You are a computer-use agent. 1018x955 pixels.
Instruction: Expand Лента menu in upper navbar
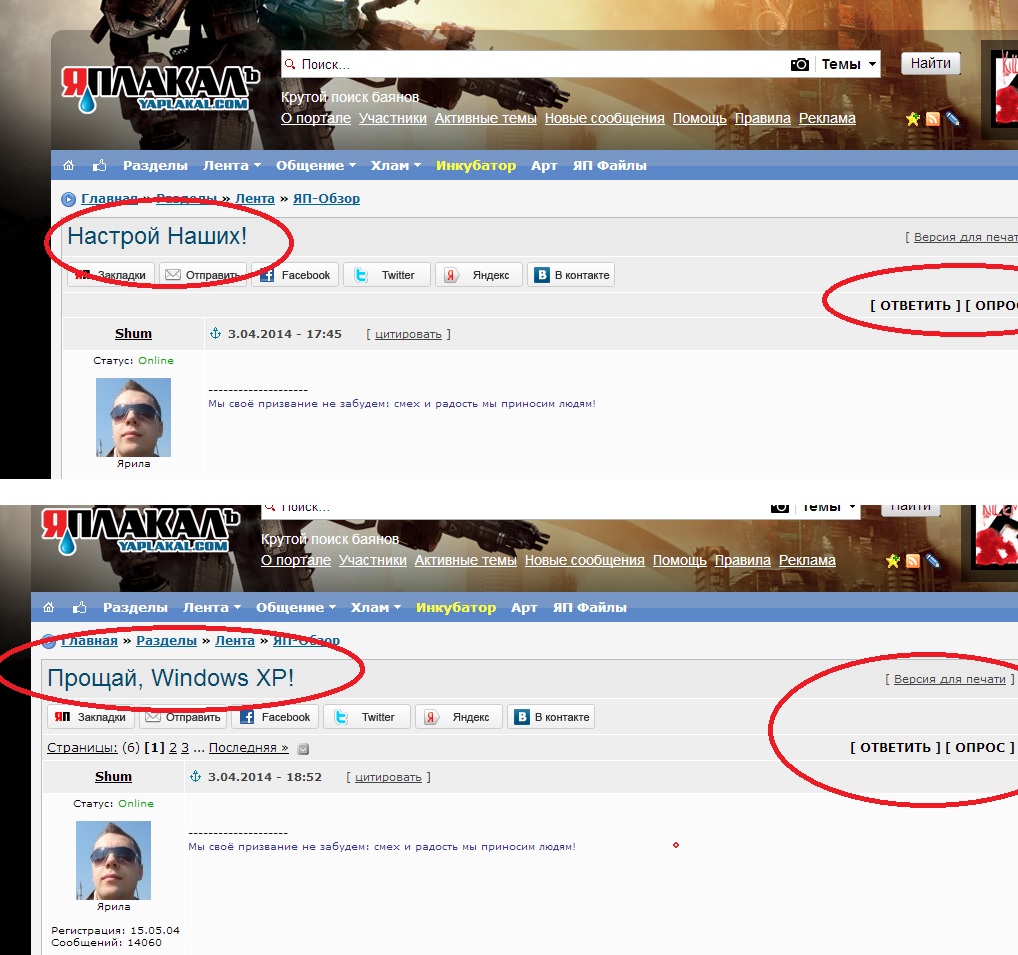[x=232, y=166]
